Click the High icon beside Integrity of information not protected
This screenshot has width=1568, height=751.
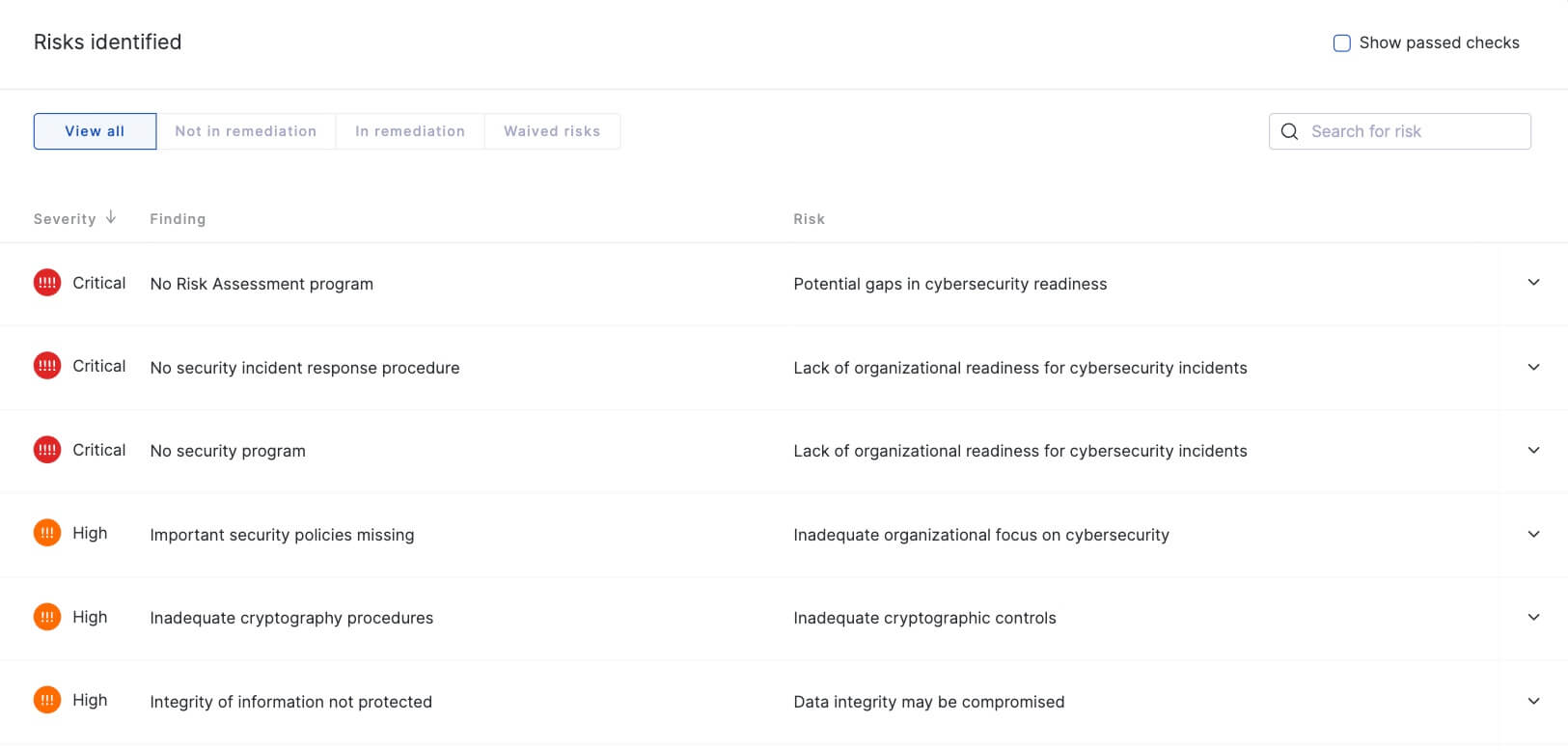(x=47, y=700)
